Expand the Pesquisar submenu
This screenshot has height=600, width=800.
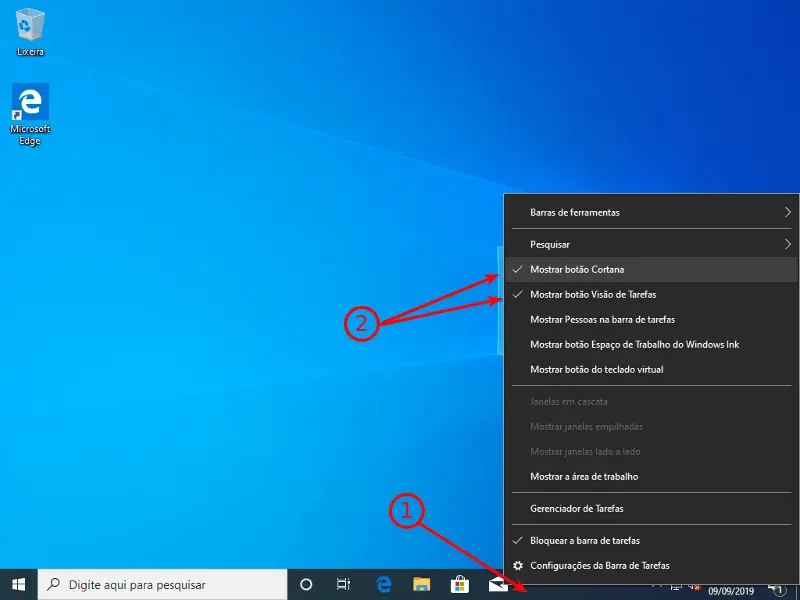click(652, 244)
